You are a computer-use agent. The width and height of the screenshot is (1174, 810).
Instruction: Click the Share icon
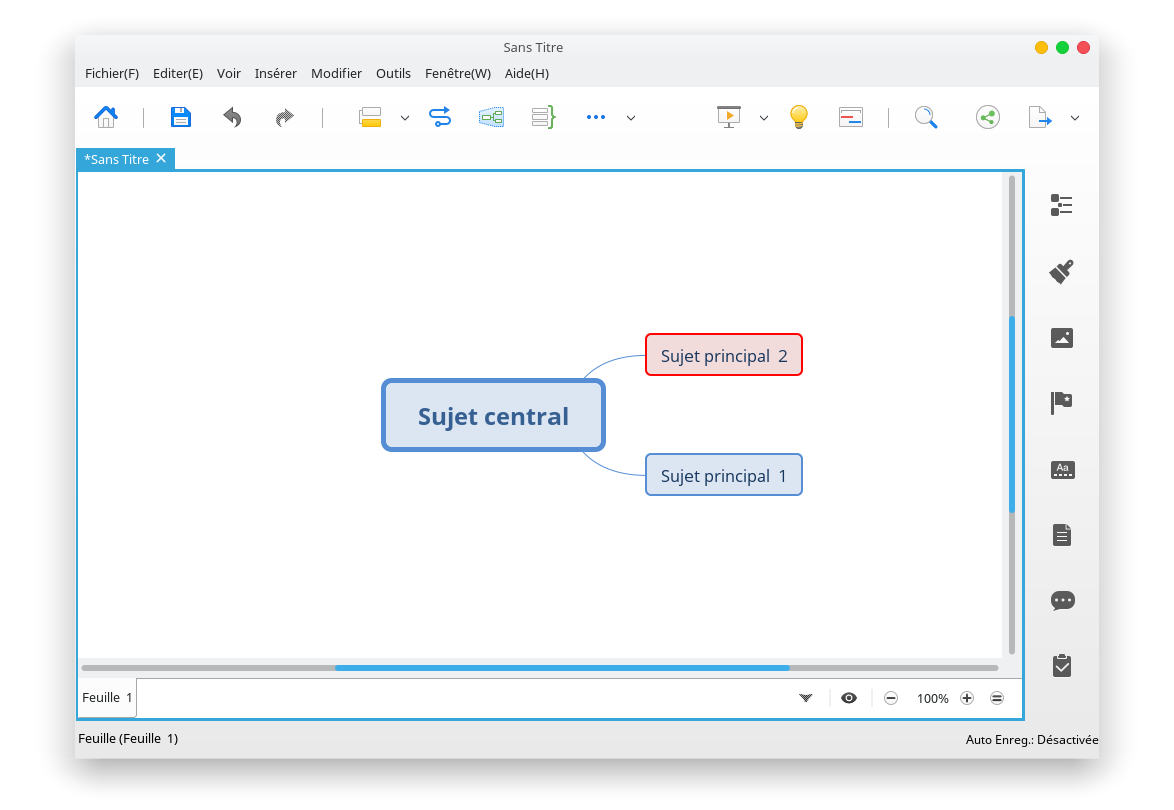[987, 117]
